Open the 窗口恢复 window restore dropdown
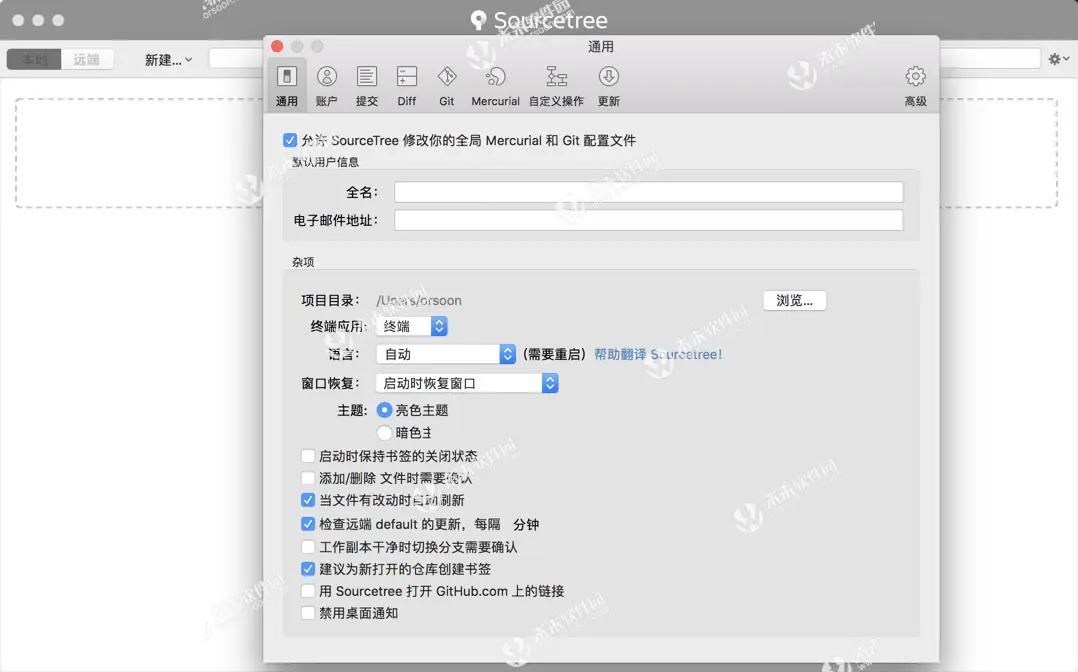Viewport: 1078px width, 672px height. point(467,383)
